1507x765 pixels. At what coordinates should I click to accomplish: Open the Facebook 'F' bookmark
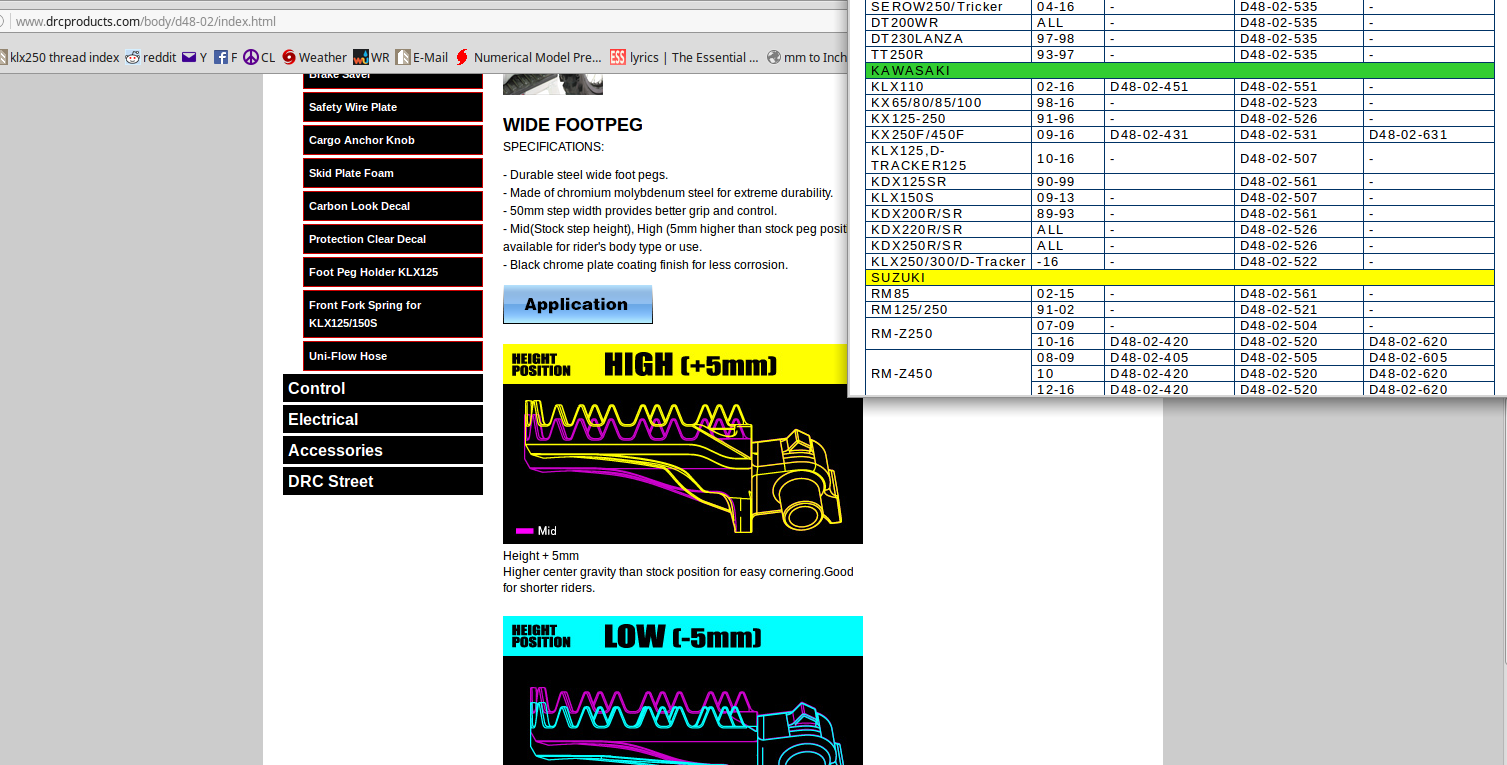point(226,57)
